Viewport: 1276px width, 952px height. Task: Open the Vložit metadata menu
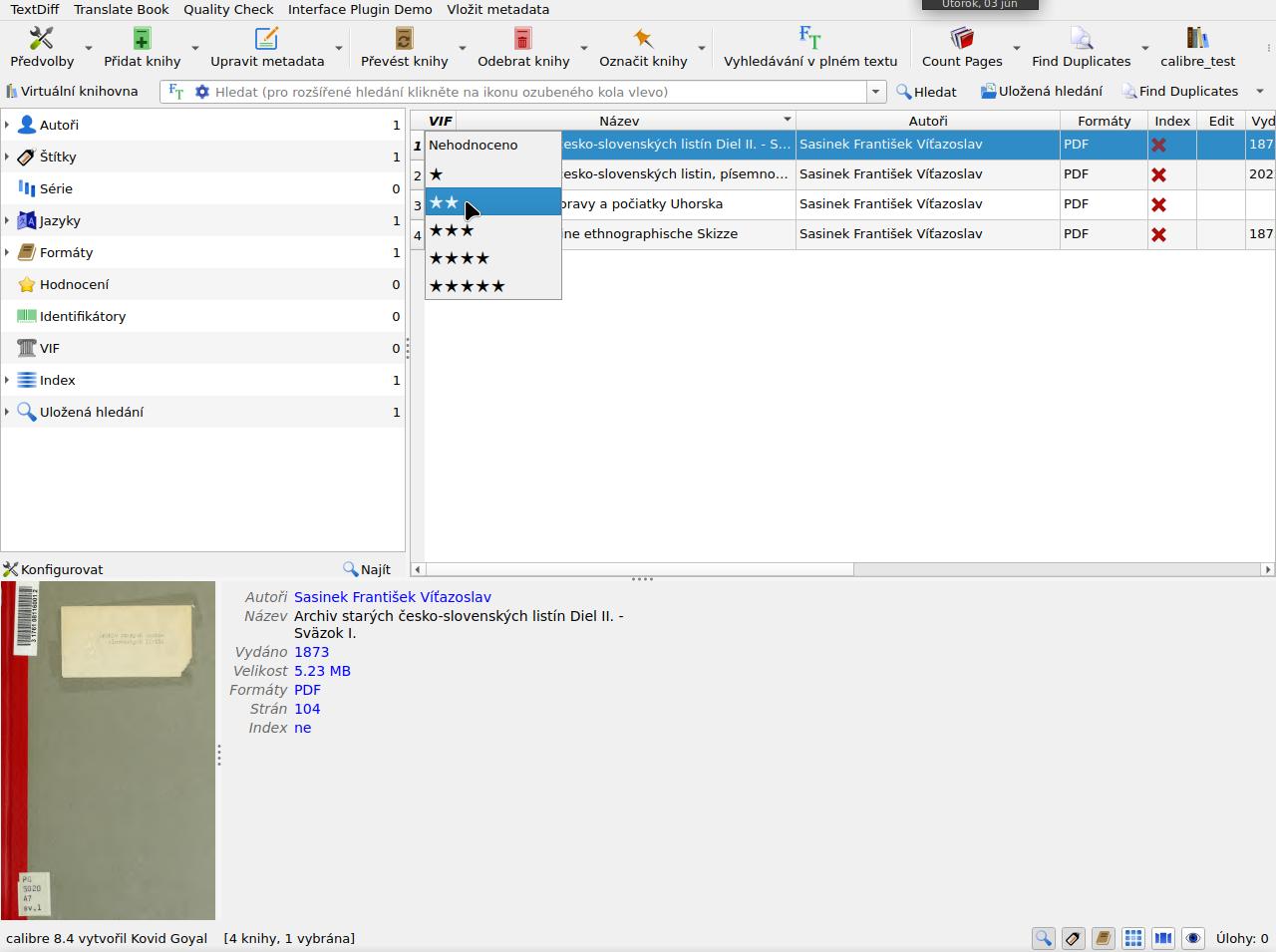point(498,9)
